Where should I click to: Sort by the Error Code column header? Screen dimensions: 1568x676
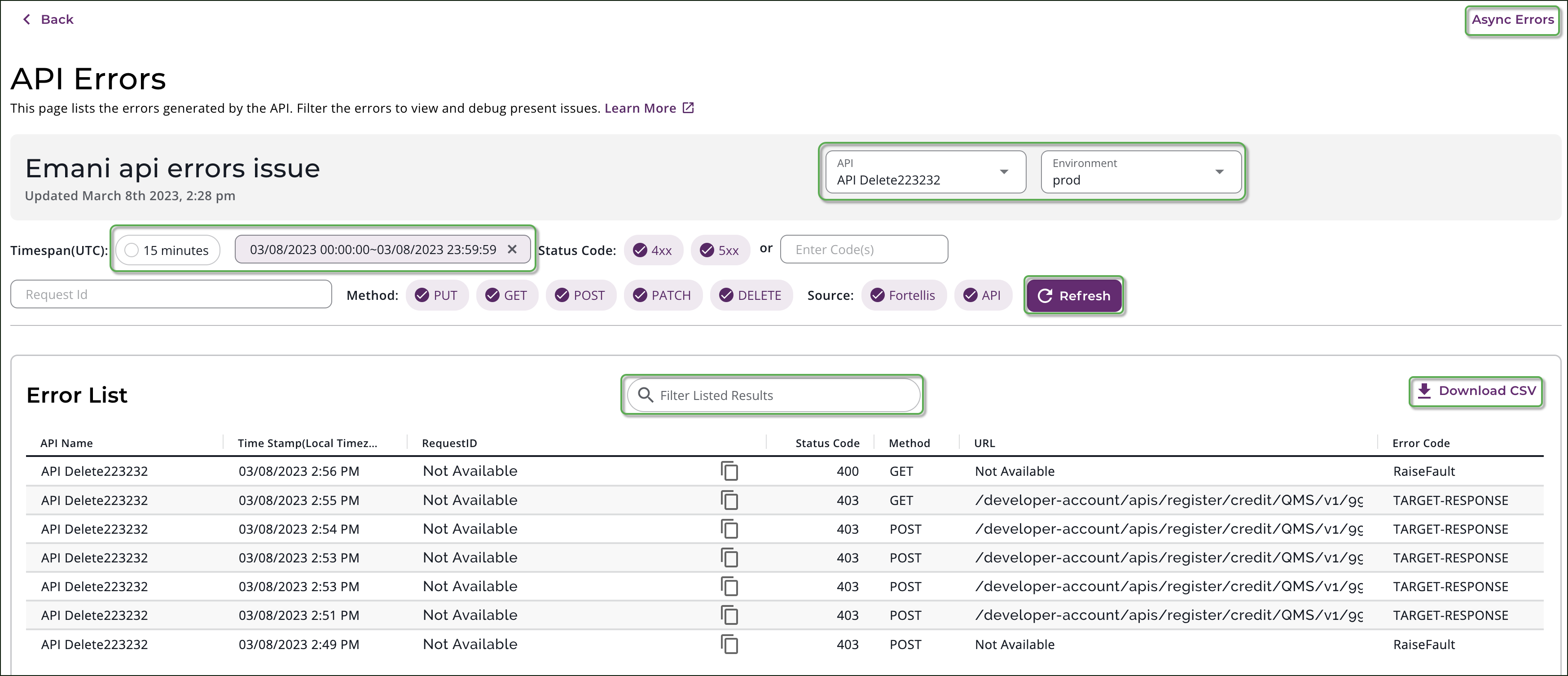pos(1421,443)
